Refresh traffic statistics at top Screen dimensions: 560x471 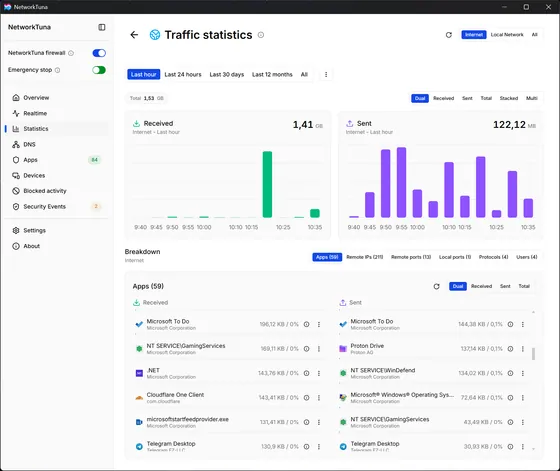[x=449, y=35]
